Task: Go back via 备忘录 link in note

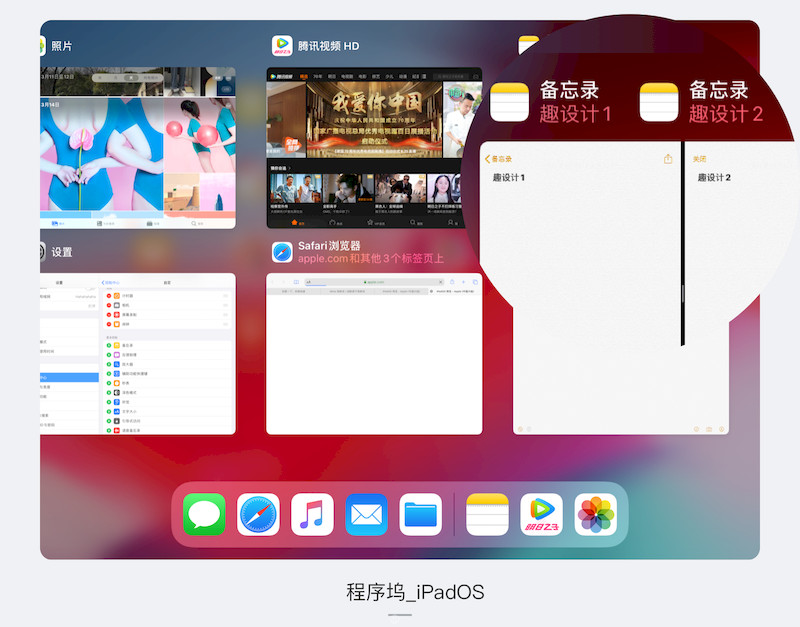Action: (x=498, y=159)
